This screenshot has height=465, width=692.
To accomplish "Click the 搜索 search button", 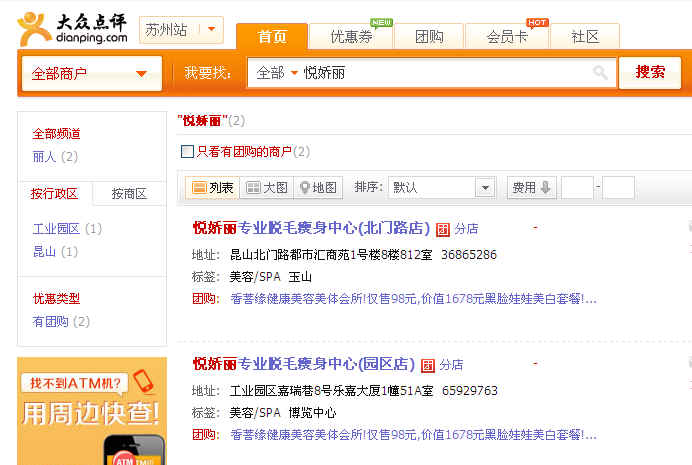I will [x=650, y=72].
